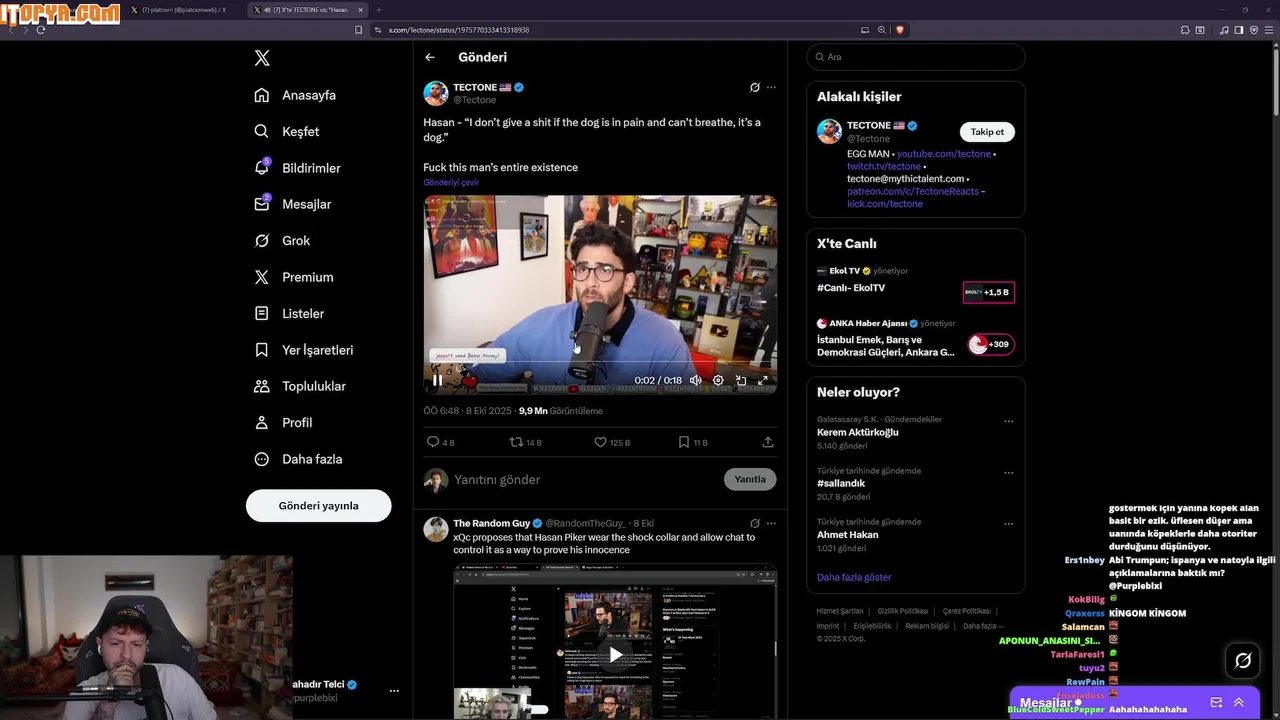Viewport: 1280px width, 720px height.
Task: Open account switcher menu dots
Action: click(x=394, y=691)
